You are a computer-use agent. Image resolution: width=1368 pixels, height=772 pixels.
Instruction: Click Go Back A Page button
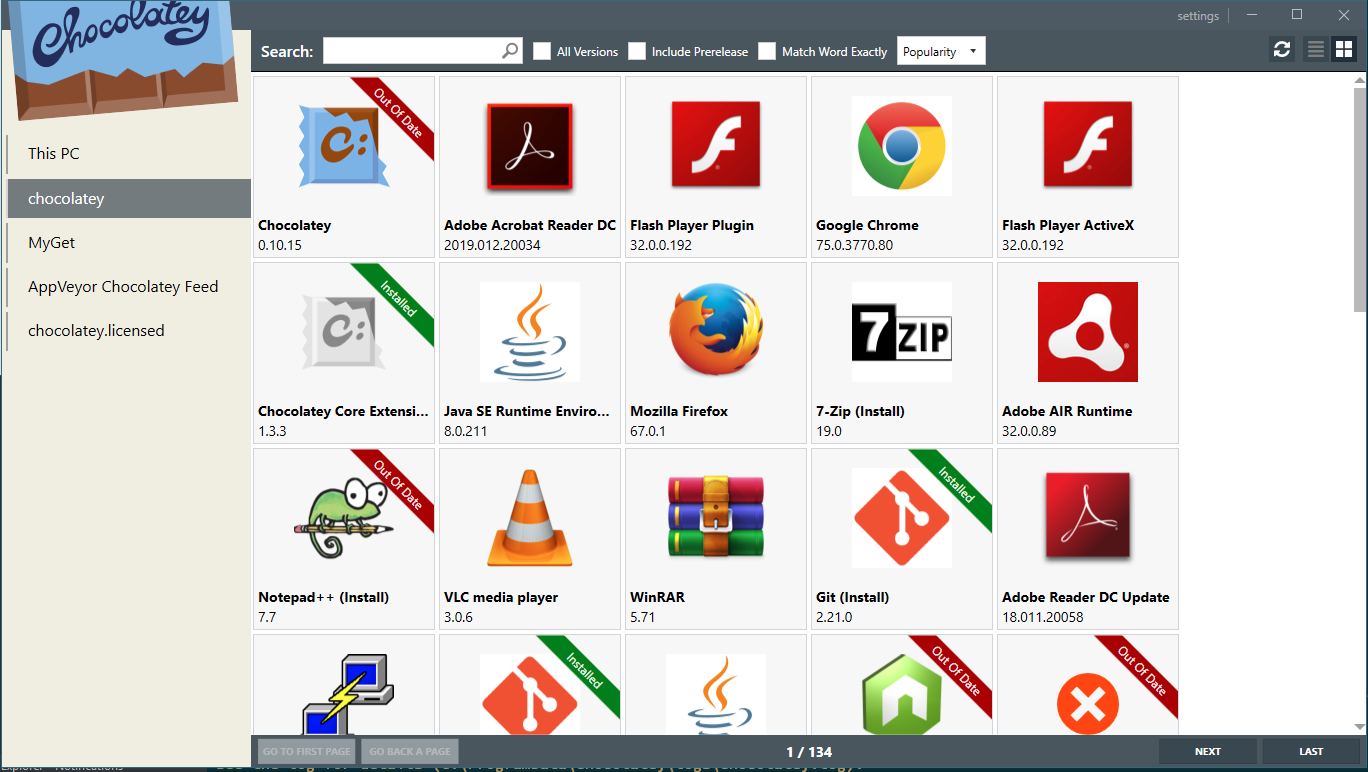pos(410,751)
